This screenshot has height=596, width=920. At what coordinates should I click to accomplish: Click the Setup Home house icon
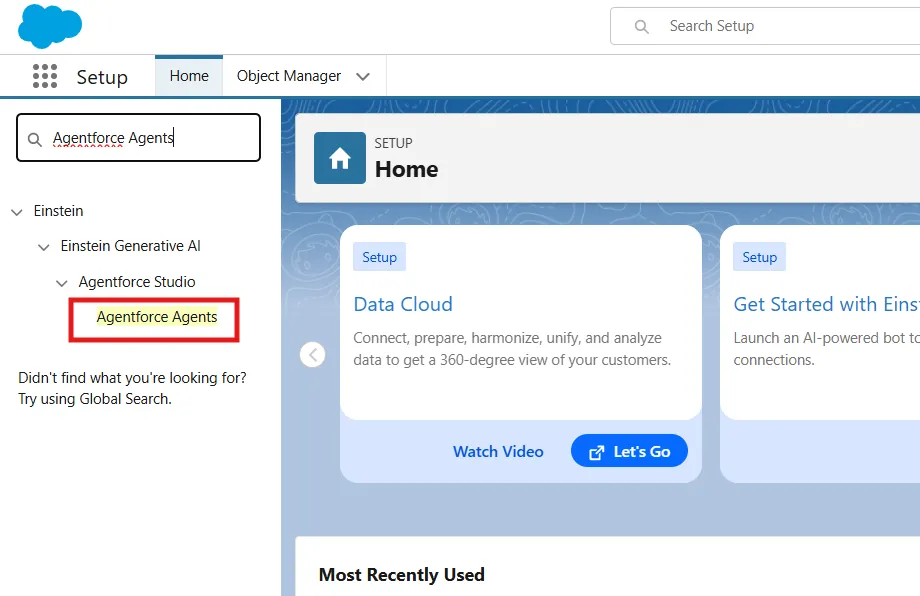[x=340, y=158]
